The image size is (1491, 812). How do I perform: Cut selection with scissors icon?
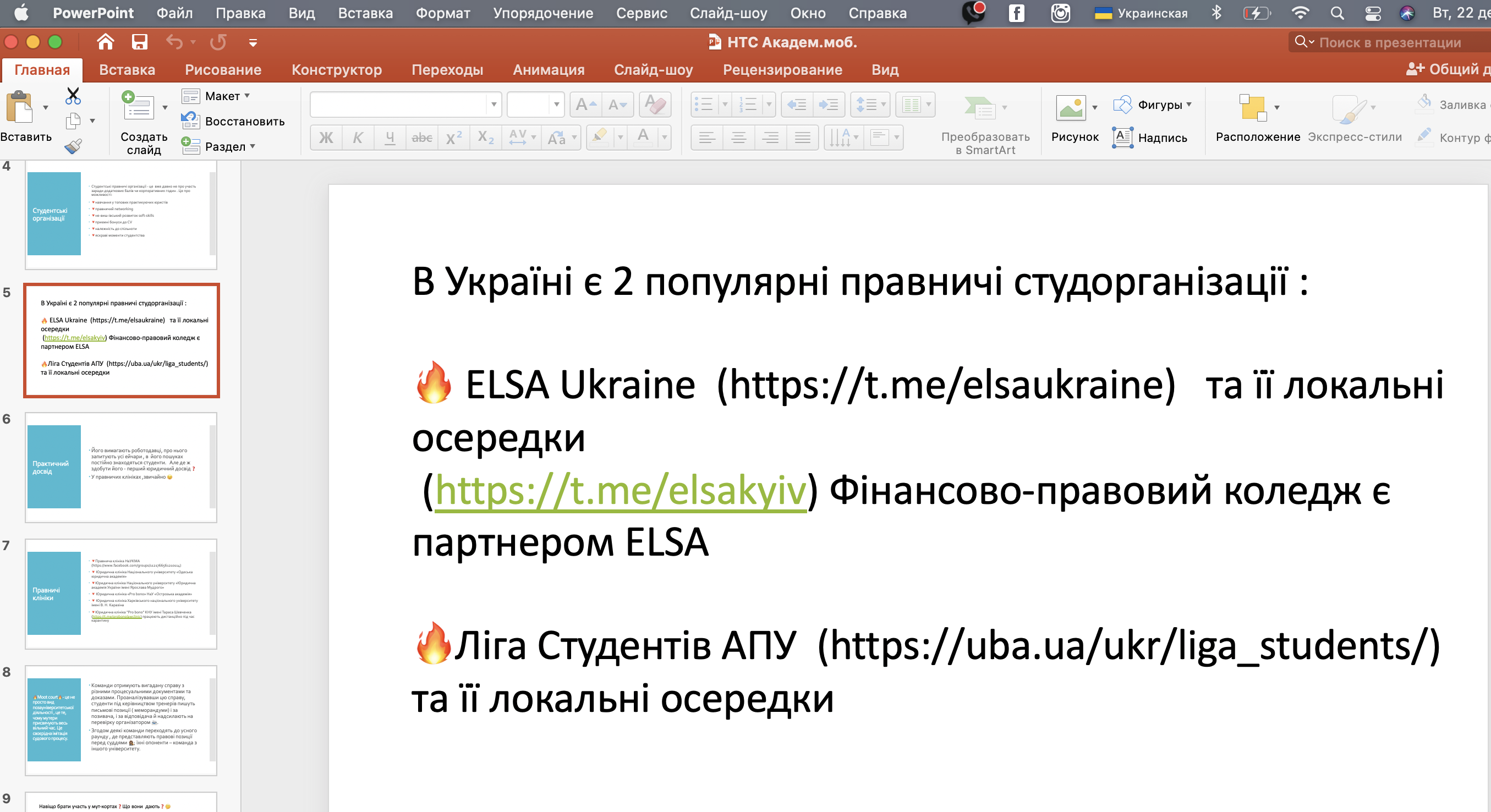click(x=73, y=96)
